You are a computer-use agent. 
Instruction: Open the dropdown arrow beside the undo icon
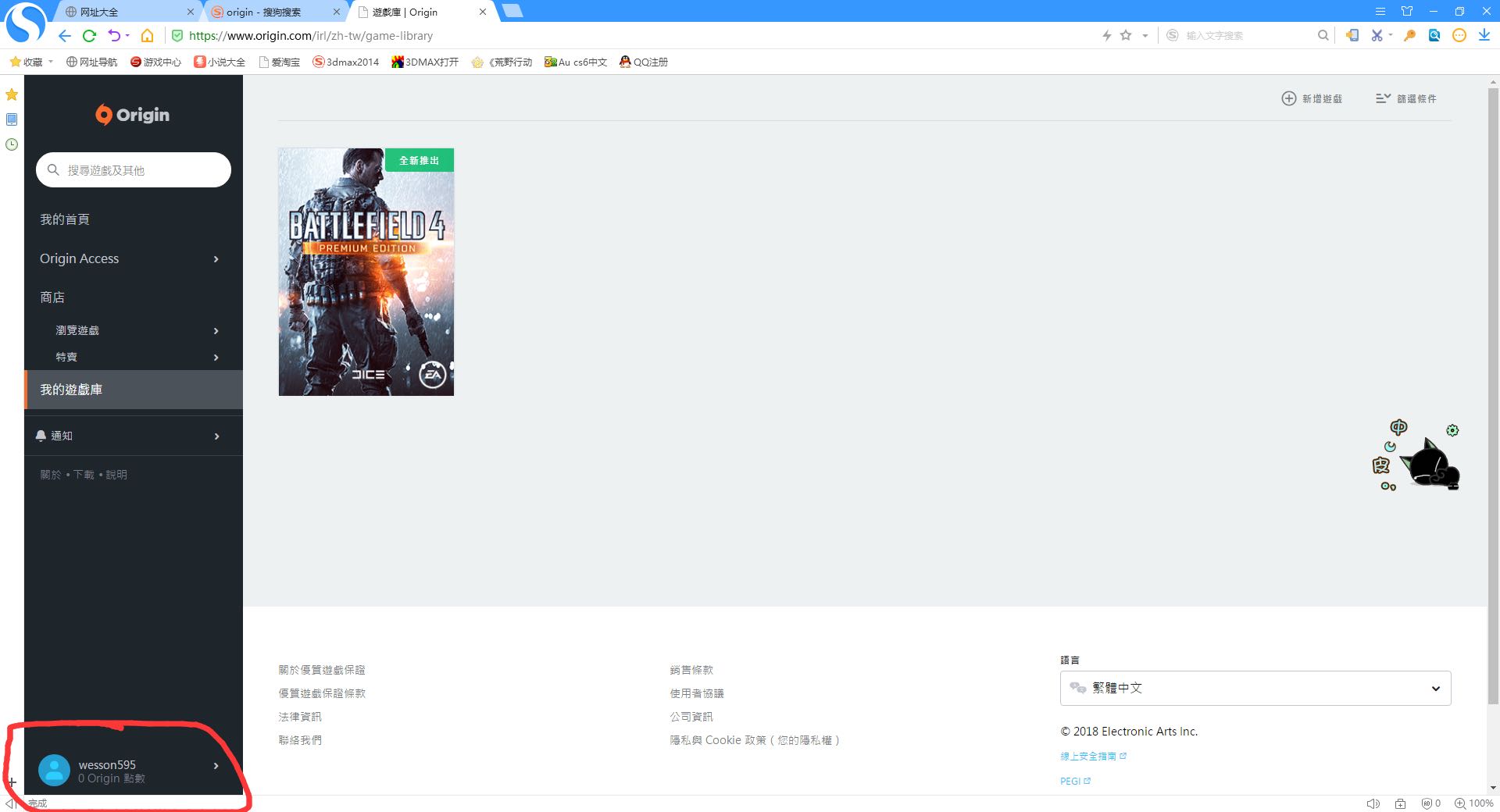(127, 36)
